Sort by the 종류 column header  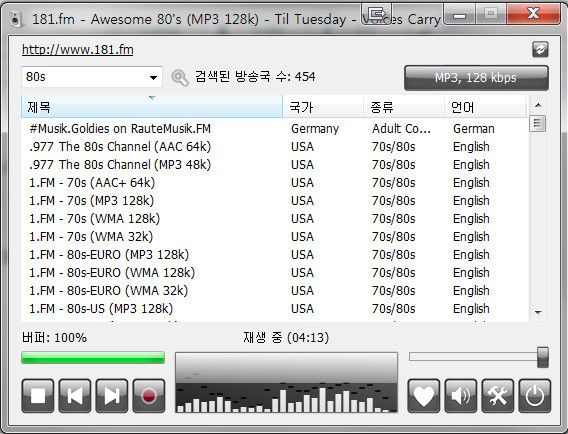click(404, 107)
